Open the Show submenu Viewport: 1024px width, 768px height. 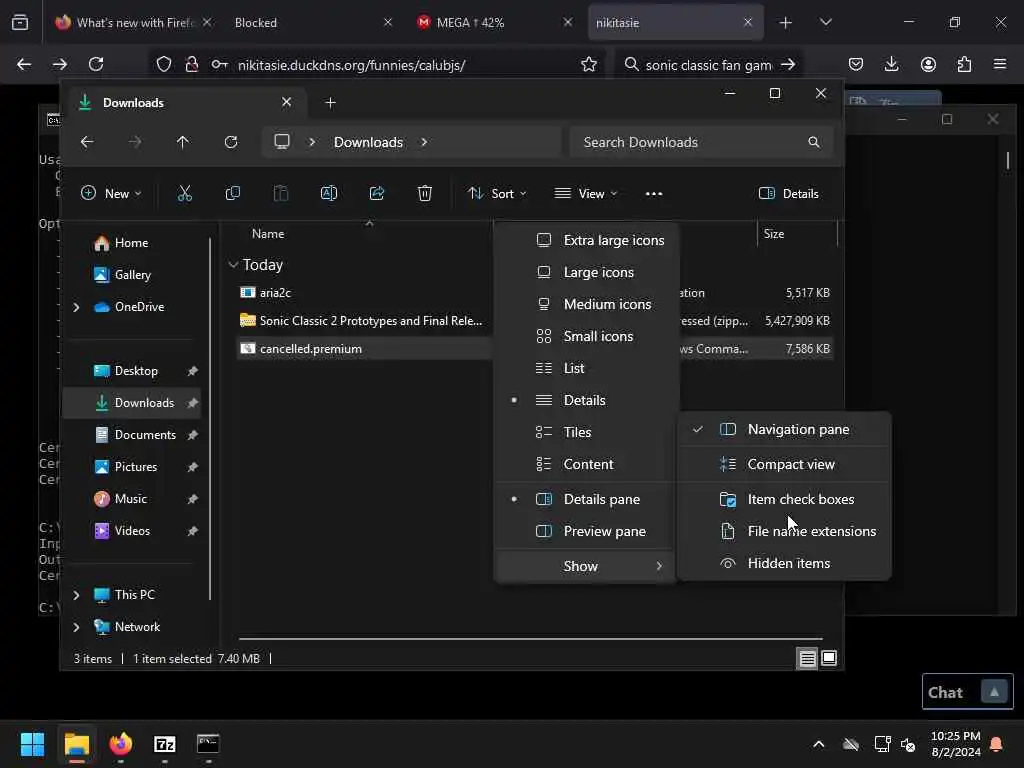click(x=585, y=566)
